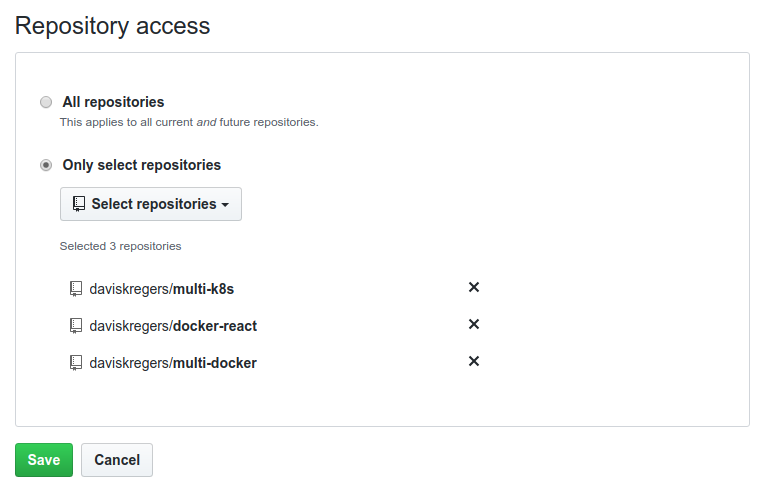Remove the multi-k8s repository with X

pos(474,287)
